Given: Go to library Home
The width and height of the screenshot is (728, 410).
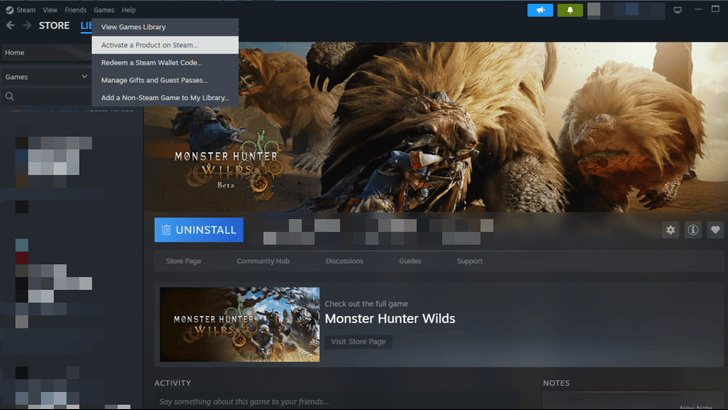Looking at the screenshot, I should (46, 52).
